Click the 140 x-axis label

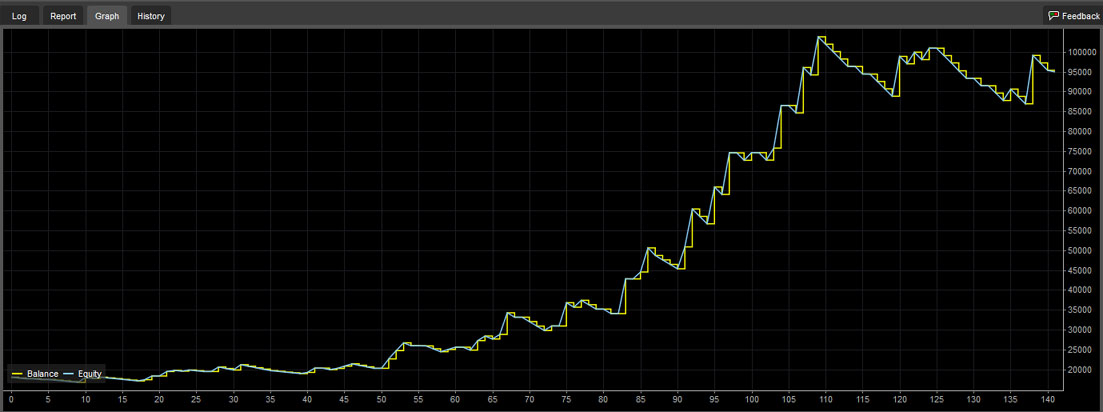[1048, 398]
